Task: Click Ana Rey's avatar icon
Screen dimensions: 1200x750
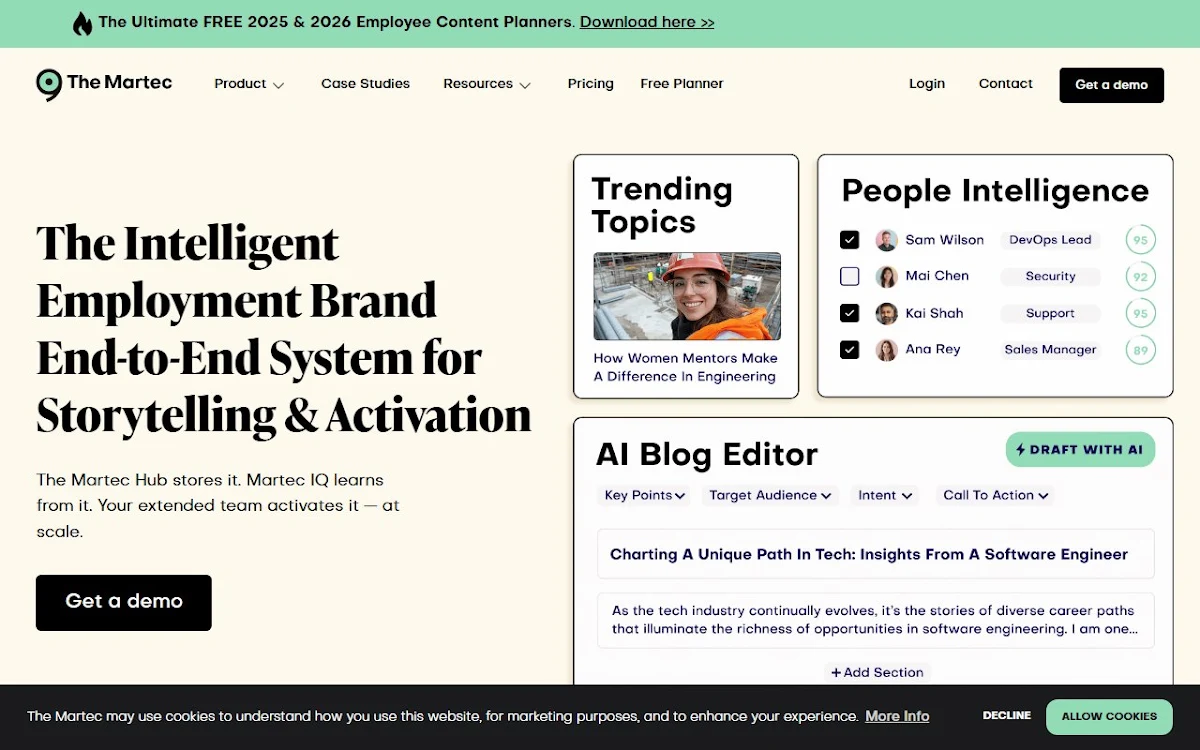Action: [886, 350]
